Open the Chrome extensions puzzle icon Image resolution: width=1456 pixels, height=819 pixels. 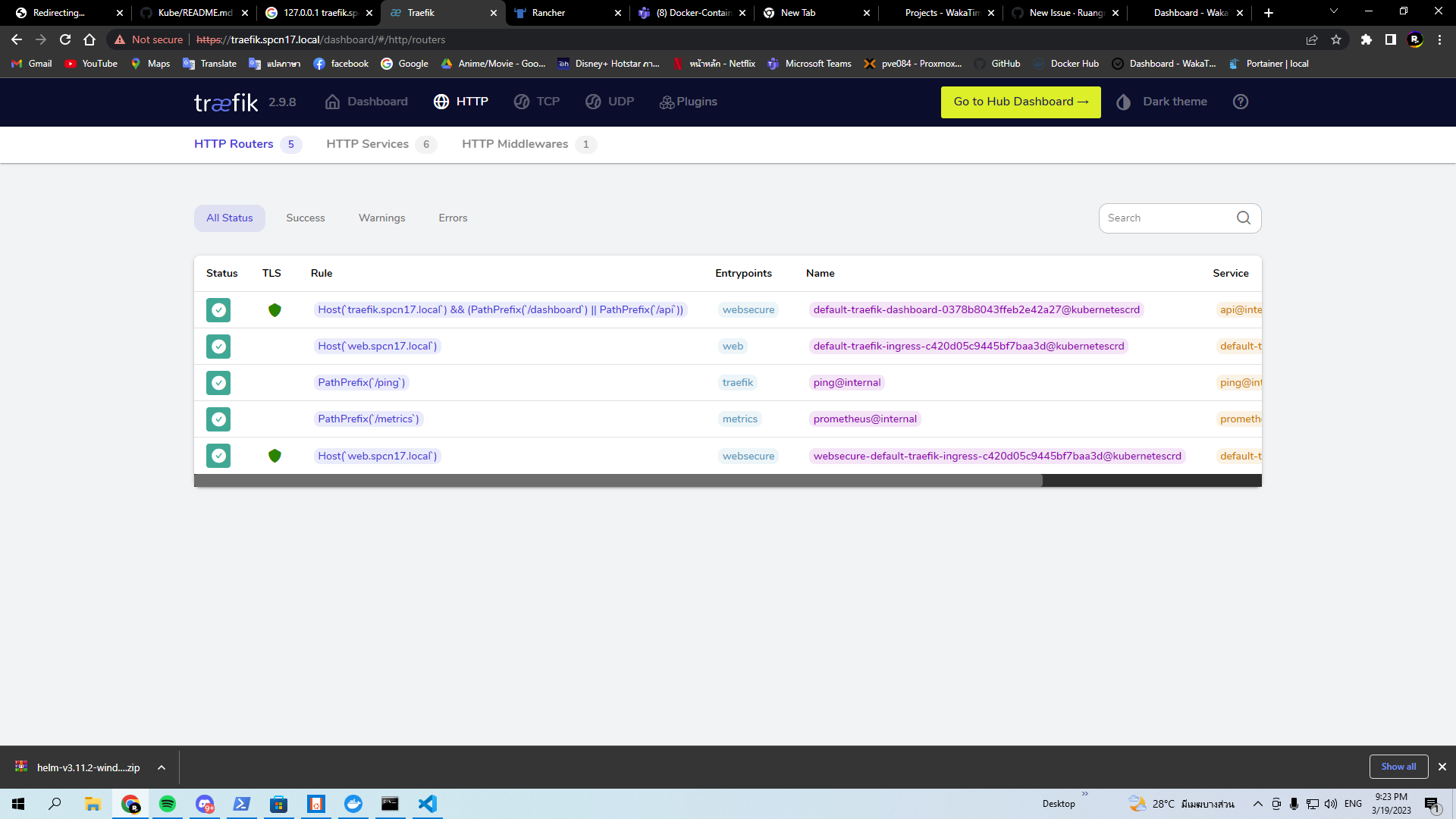tap(1367, 39)
